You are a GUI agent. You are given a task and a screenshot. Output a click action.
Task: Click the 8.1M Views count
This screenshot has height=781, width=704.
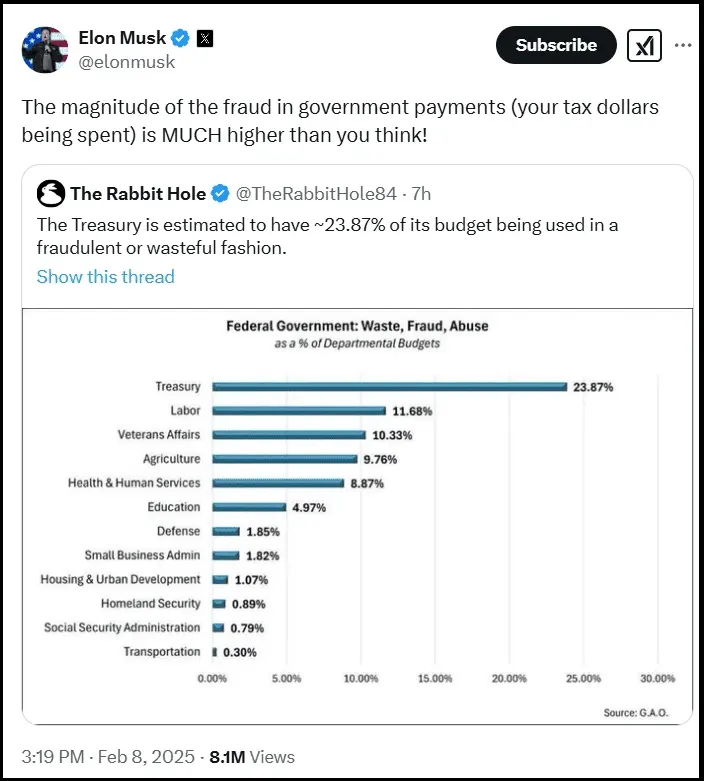pos(253,756)
